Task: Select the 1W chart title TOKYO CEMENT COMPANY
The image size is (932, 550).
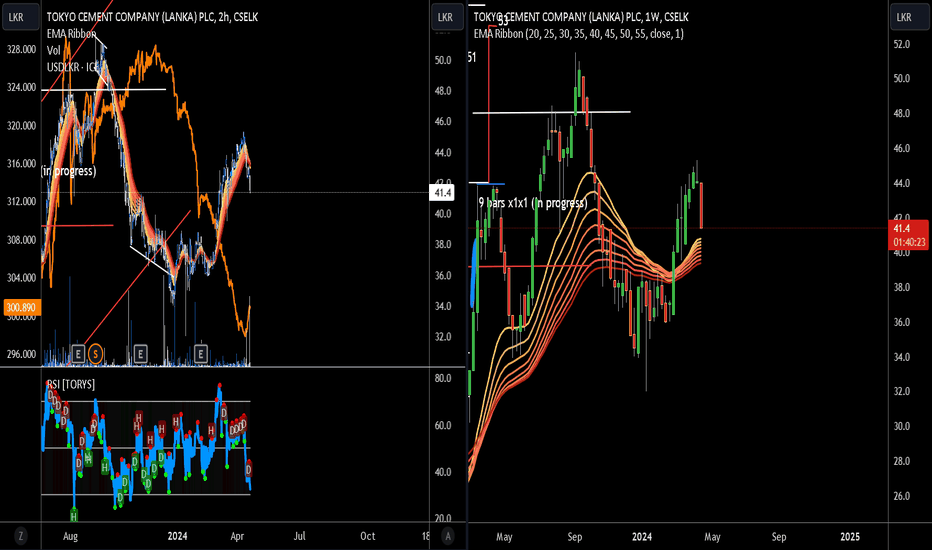Action: click(x=581, y=17)
